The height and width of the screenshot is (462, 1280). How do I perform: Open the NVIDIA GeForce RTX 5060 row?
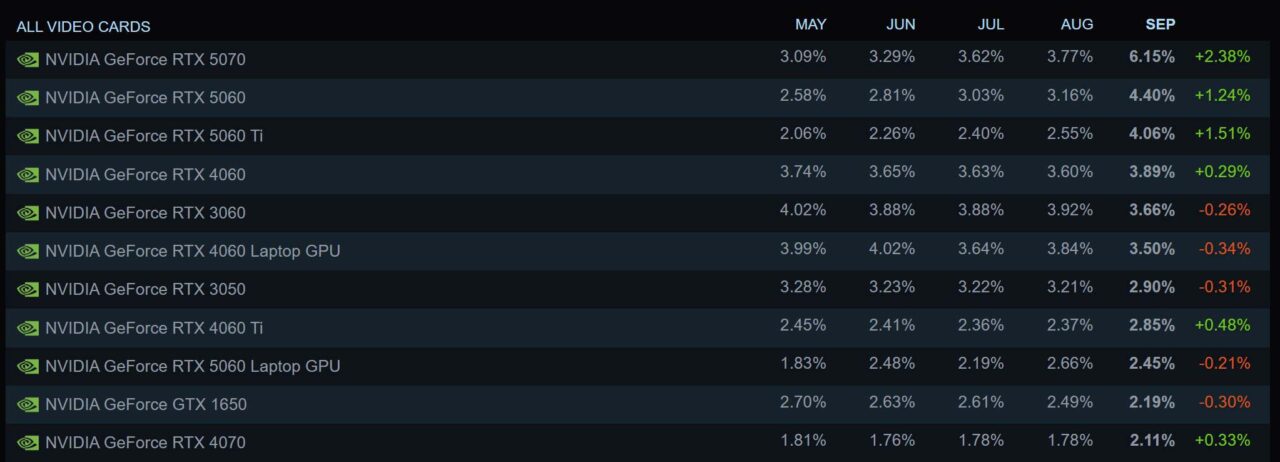coord(637,98)
